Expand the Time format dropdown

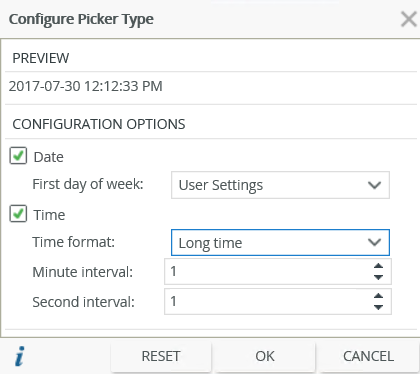[x=280, y=242]
